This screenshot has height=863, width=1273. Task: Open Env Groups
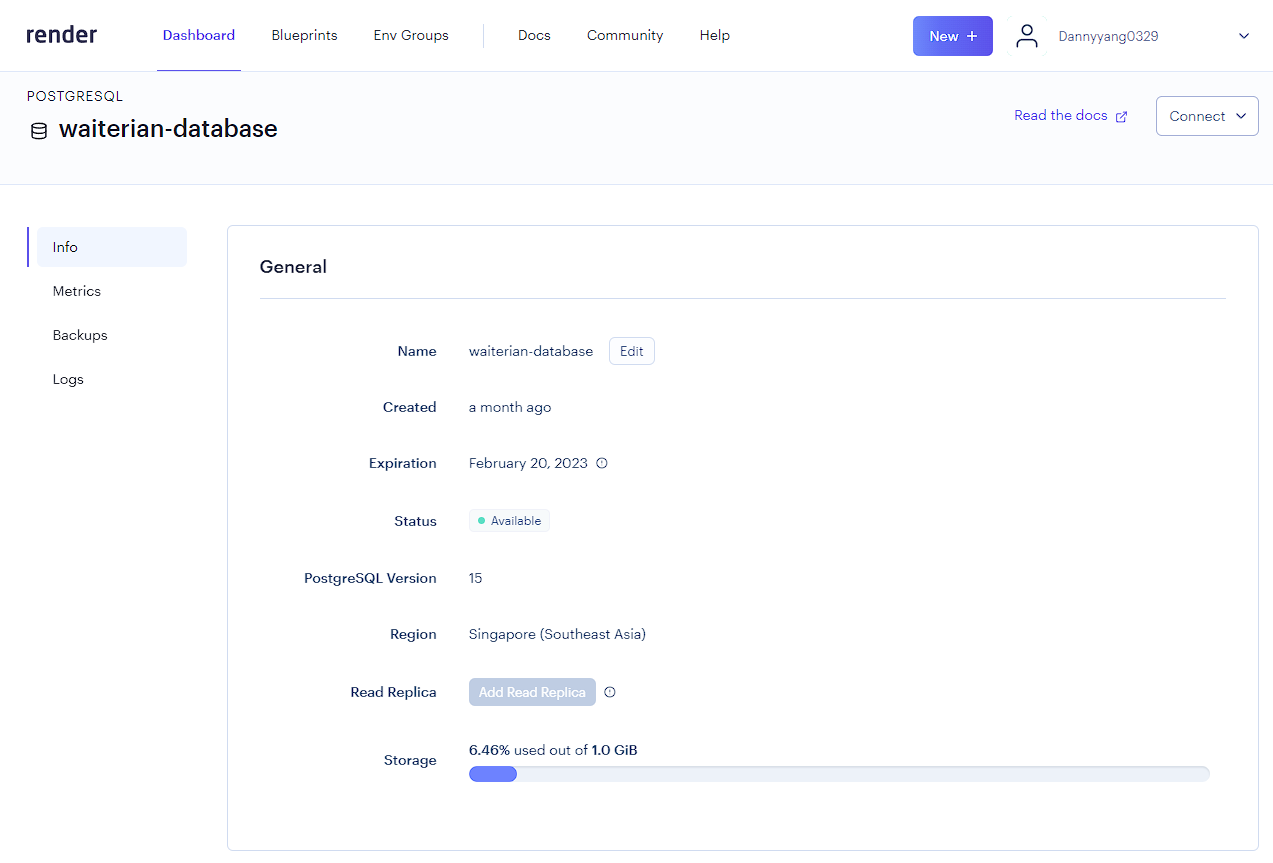click(411, 35)
